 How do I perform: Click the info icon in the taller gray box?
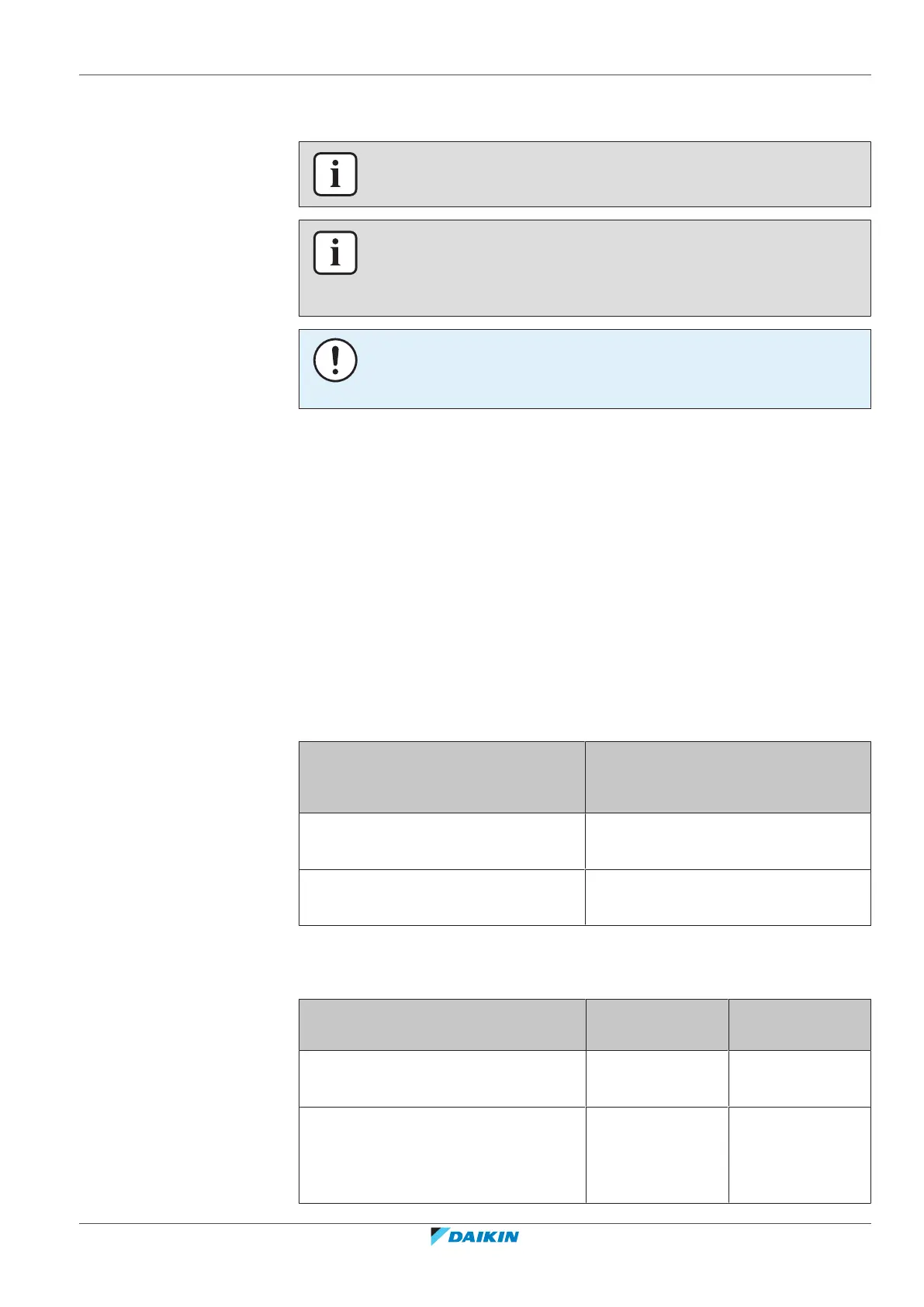pos(335,252)
